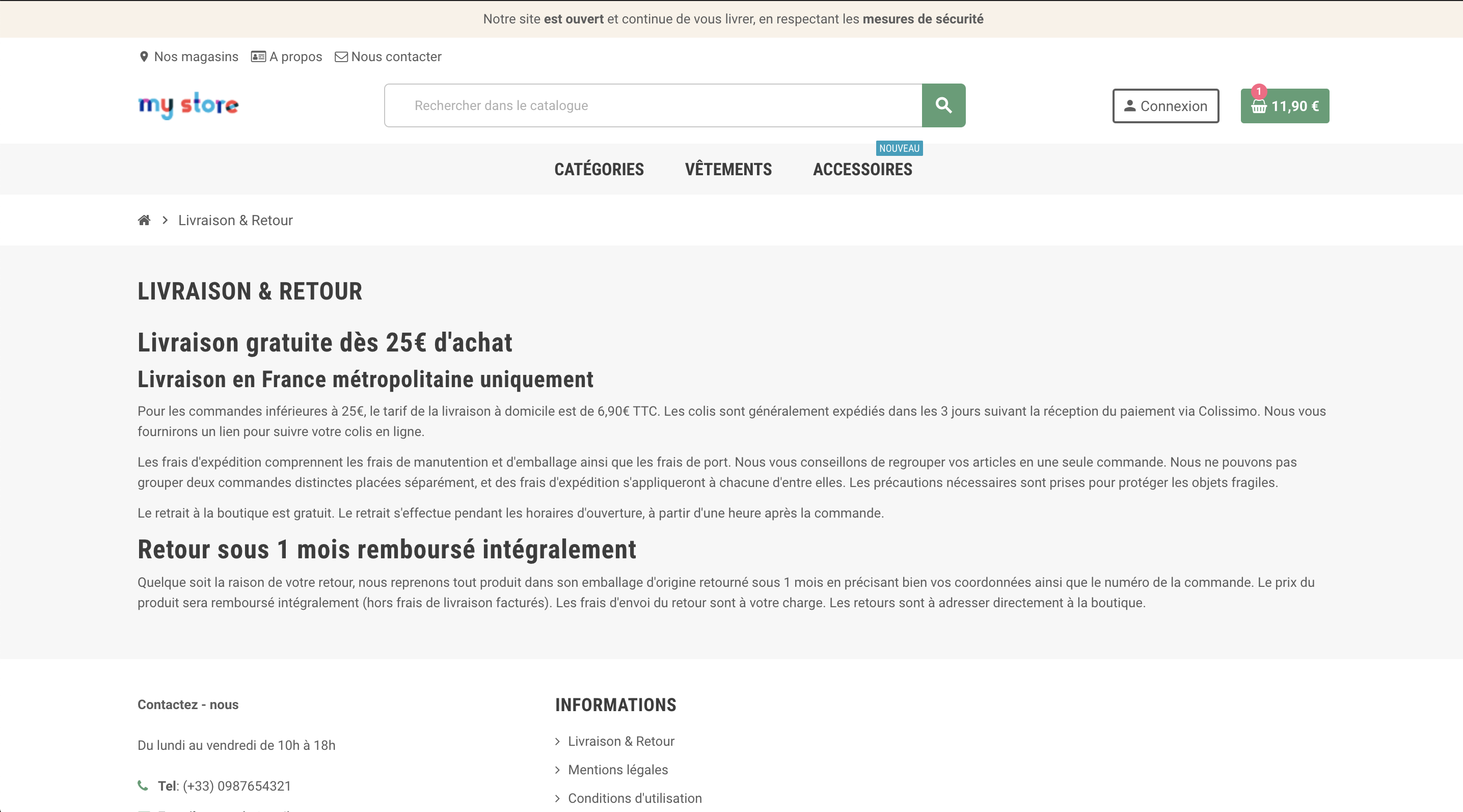Open the ACCESSOIRES menu
This screenshot has width=1463, height=812.
[862, 169]
